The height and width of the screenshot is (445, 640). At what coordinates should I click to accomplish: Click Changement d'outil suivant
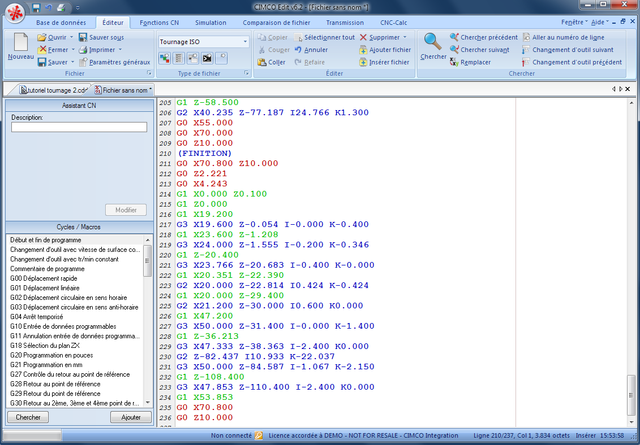click(568, 49)
